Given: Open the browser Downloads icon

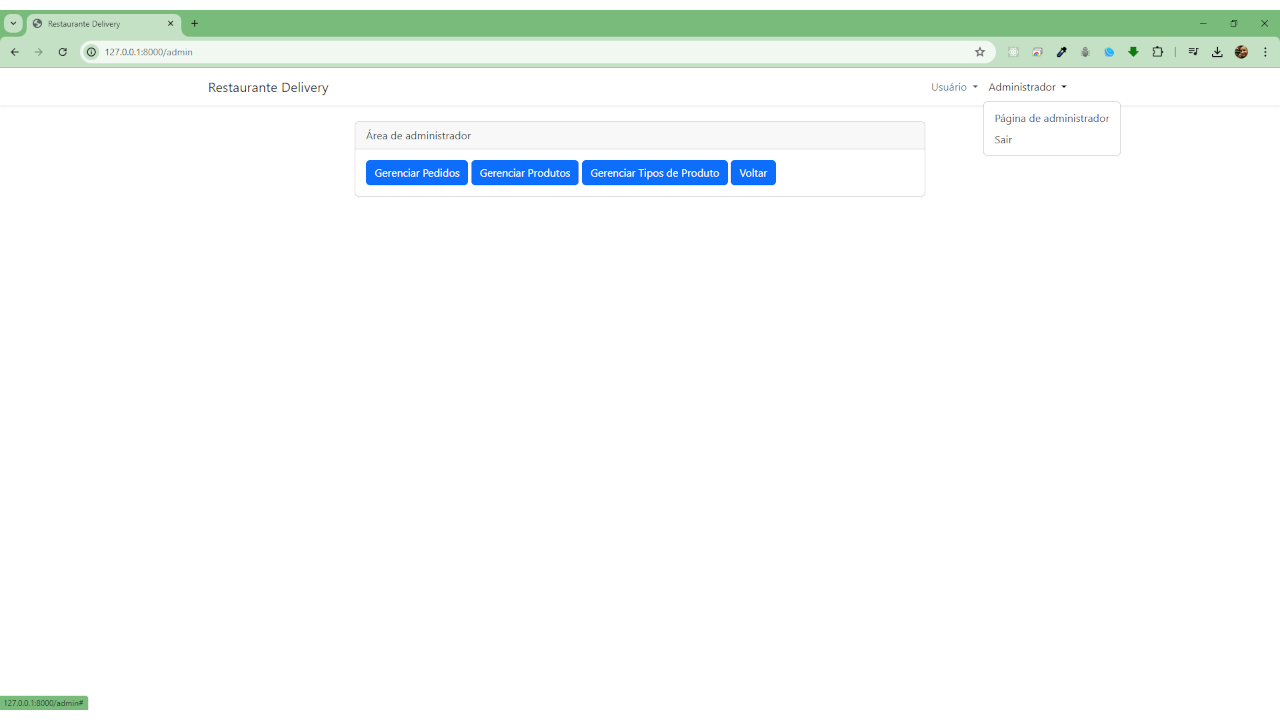Looking at the screenshot, I should pyautogui.click(x=1217, y=52).
